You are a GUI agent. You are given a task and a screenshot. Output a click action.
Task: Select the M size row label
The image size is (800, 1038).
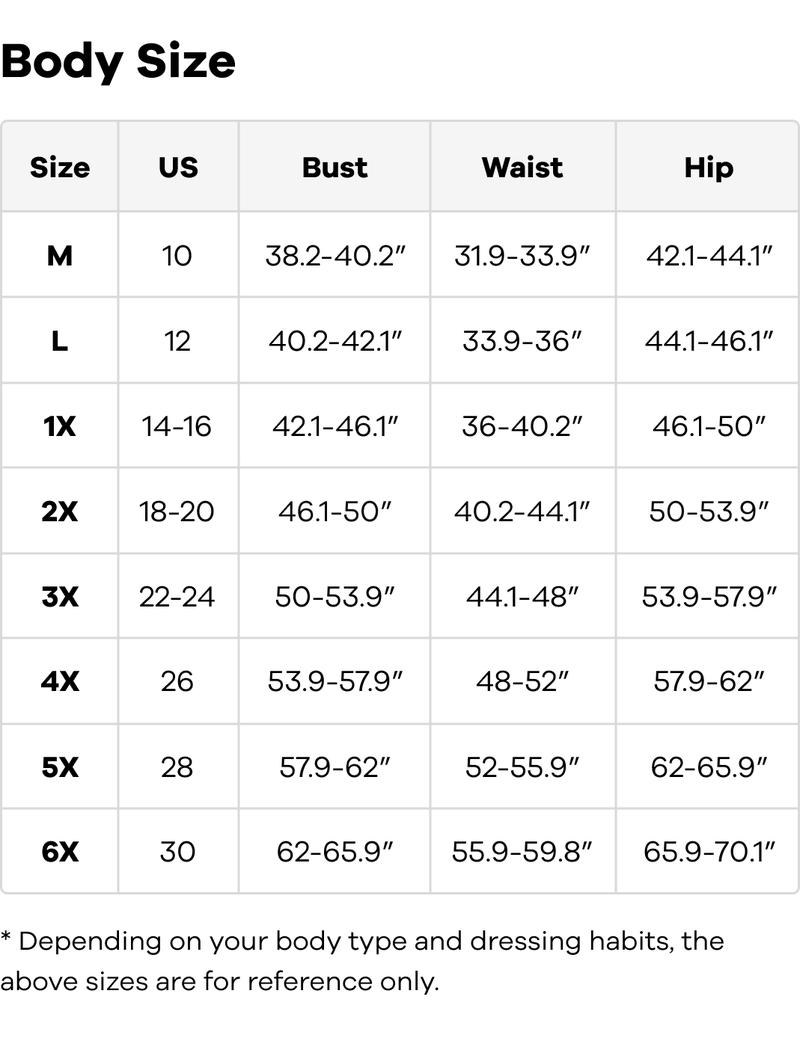point(60,255)
